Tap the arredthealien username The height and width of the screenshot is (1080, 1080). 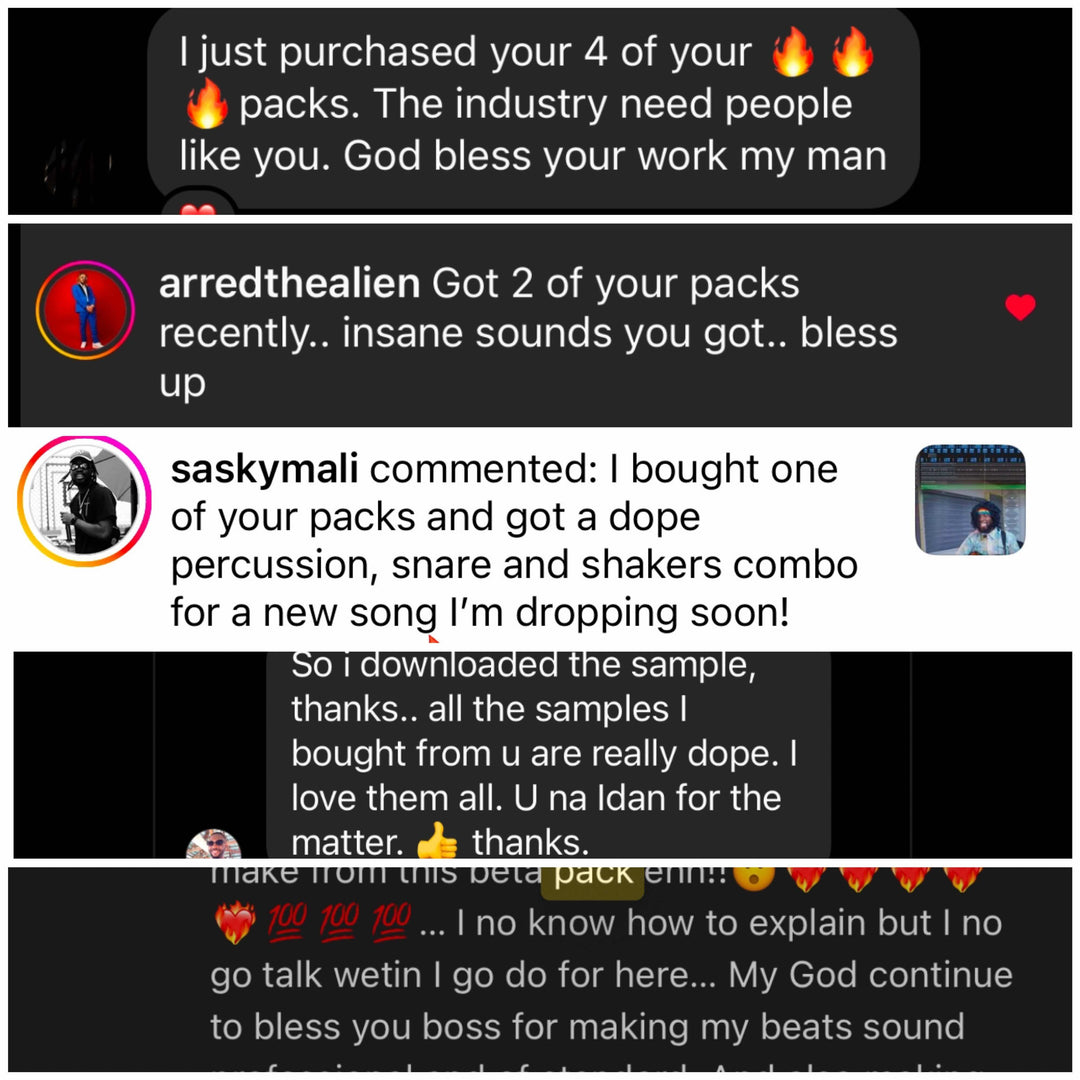tap(289, 283)
